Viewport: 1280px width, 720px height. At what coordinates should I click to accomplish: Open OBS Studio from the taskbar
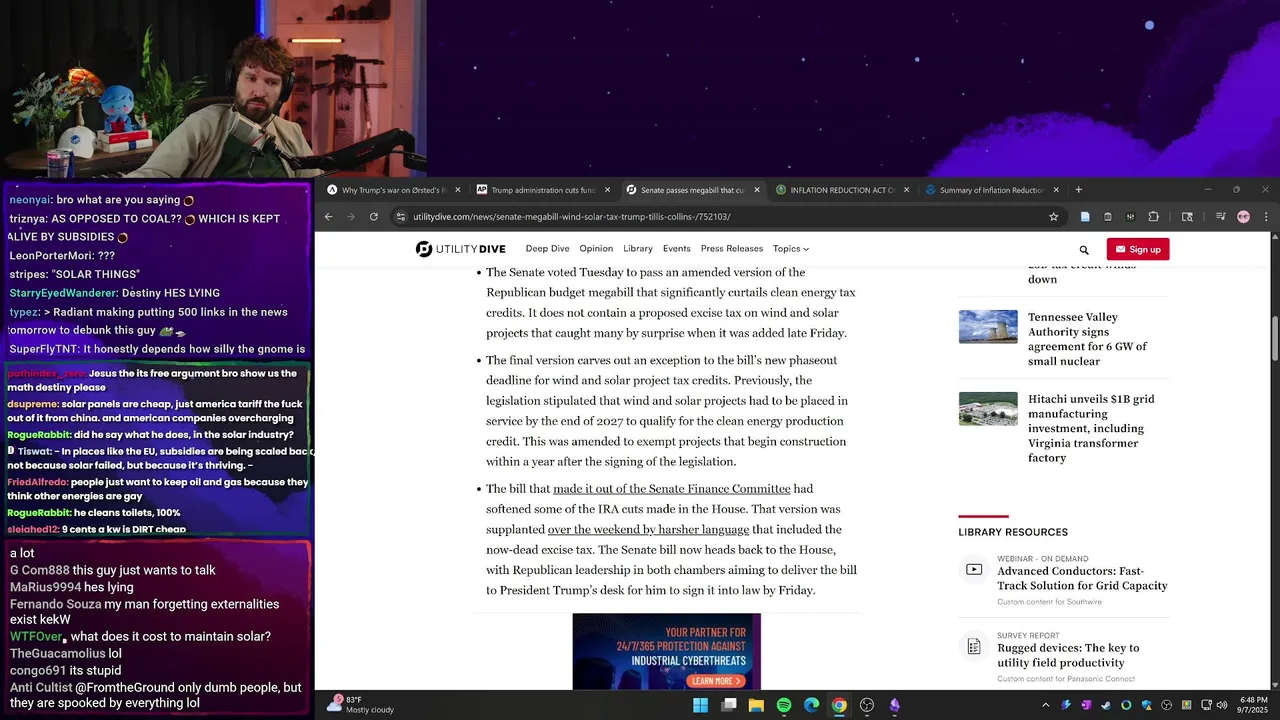click(867, 705)
